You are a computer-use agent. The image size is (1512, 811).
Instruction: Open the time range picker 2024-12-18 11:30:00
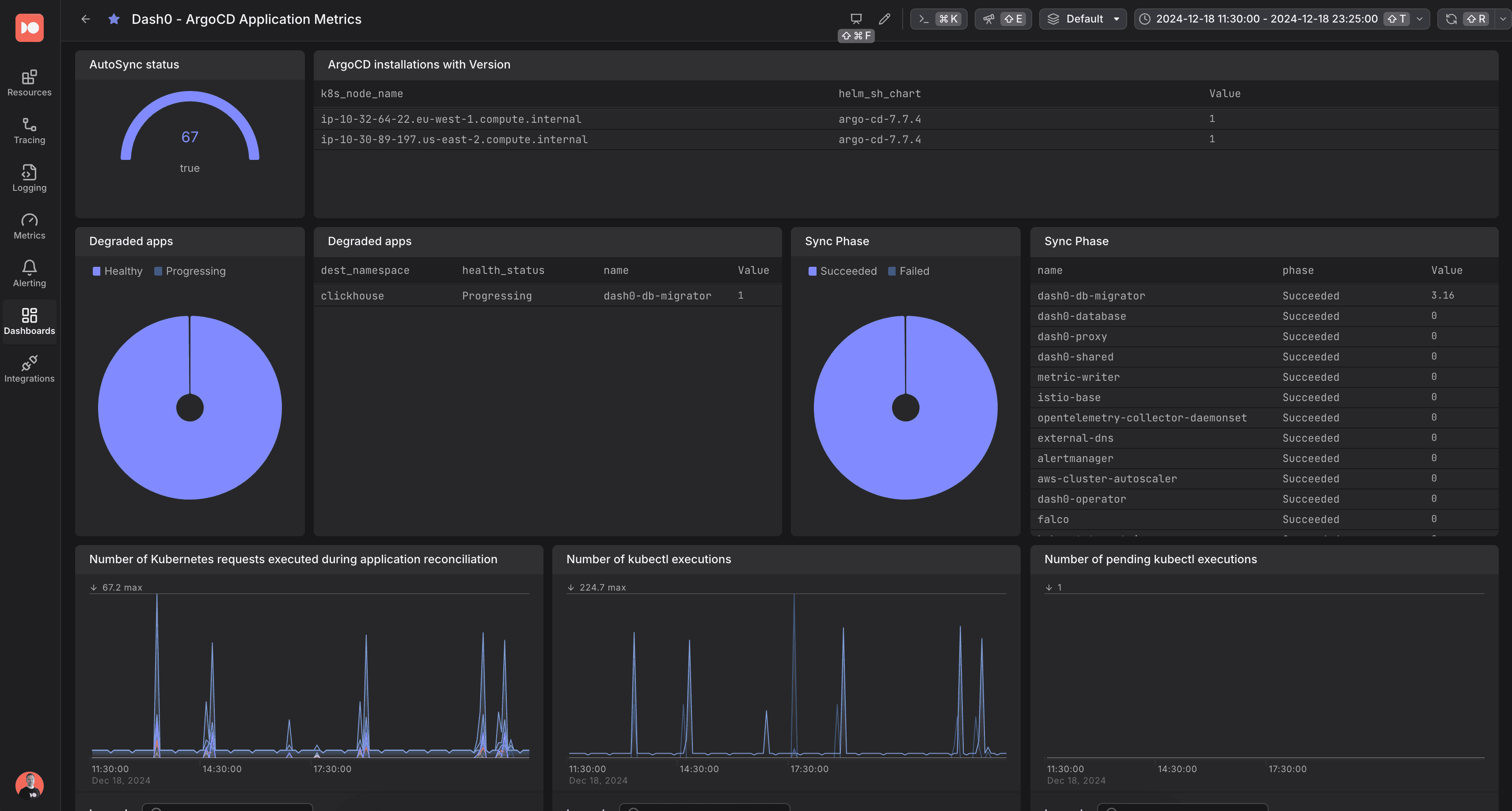1281,19
